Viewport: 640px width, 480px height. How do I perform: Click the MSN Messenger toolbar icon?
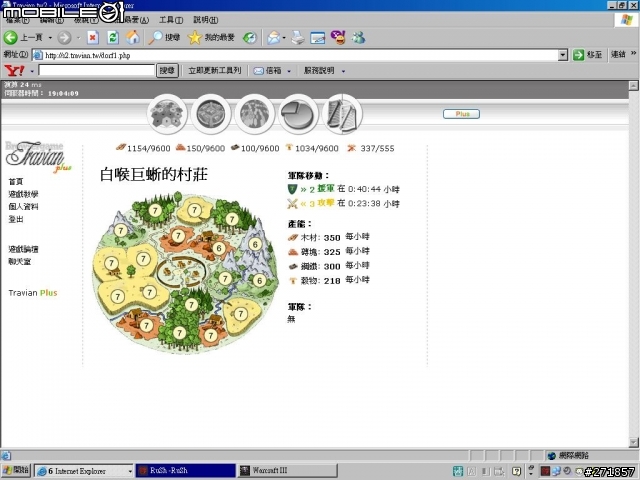(358, 38)
